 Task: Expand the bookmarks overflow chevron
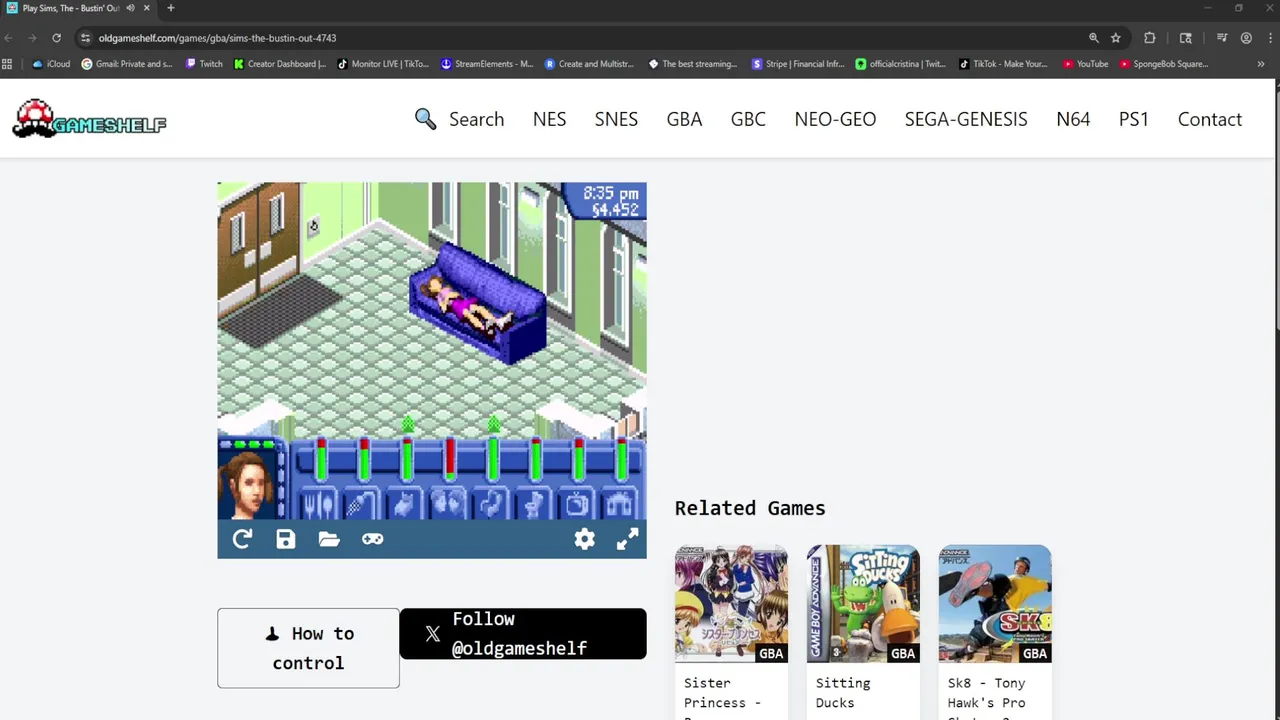pos(1261,64)
